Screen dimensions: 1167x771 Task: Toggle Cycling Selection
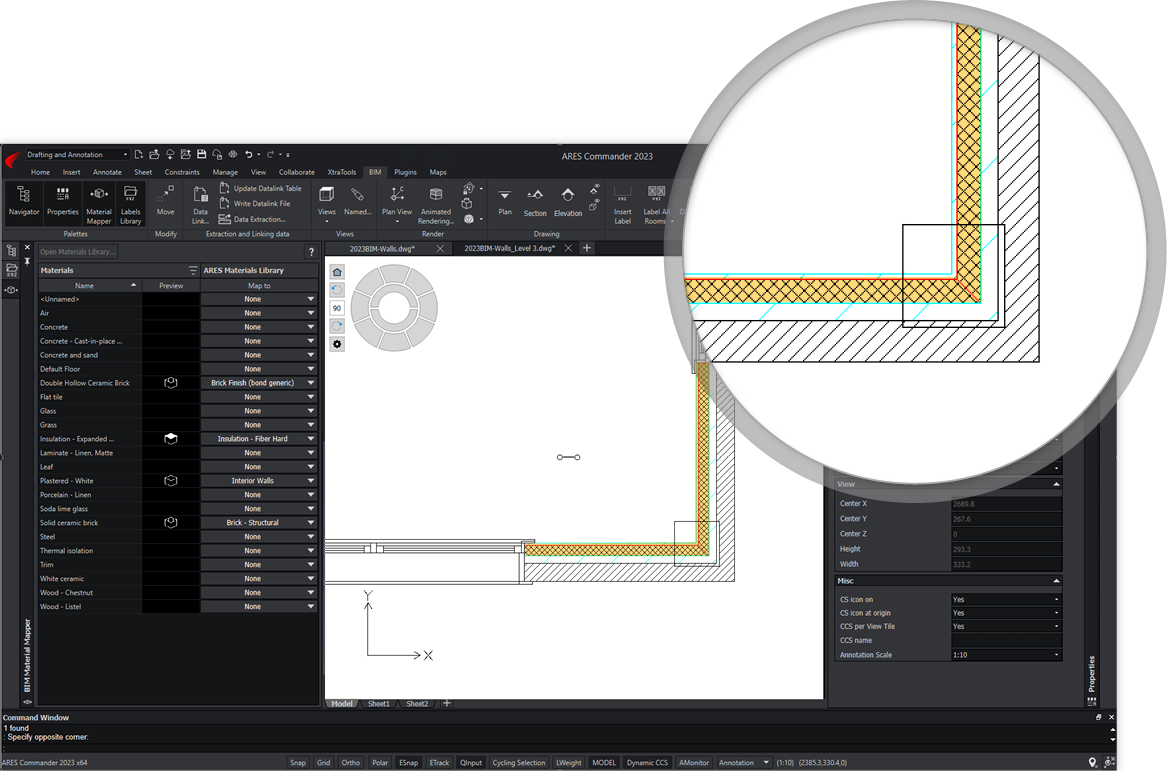[519, 762]
